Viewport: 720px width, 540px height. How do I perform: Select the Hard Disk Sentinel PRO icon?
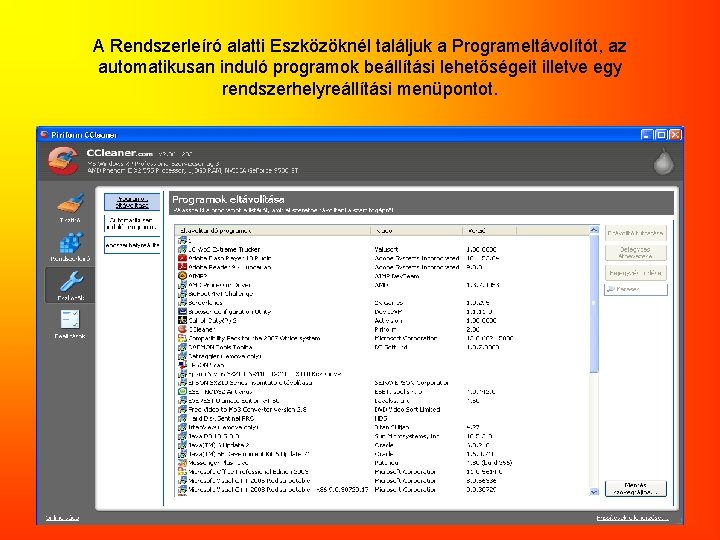[x=182, y=418]
